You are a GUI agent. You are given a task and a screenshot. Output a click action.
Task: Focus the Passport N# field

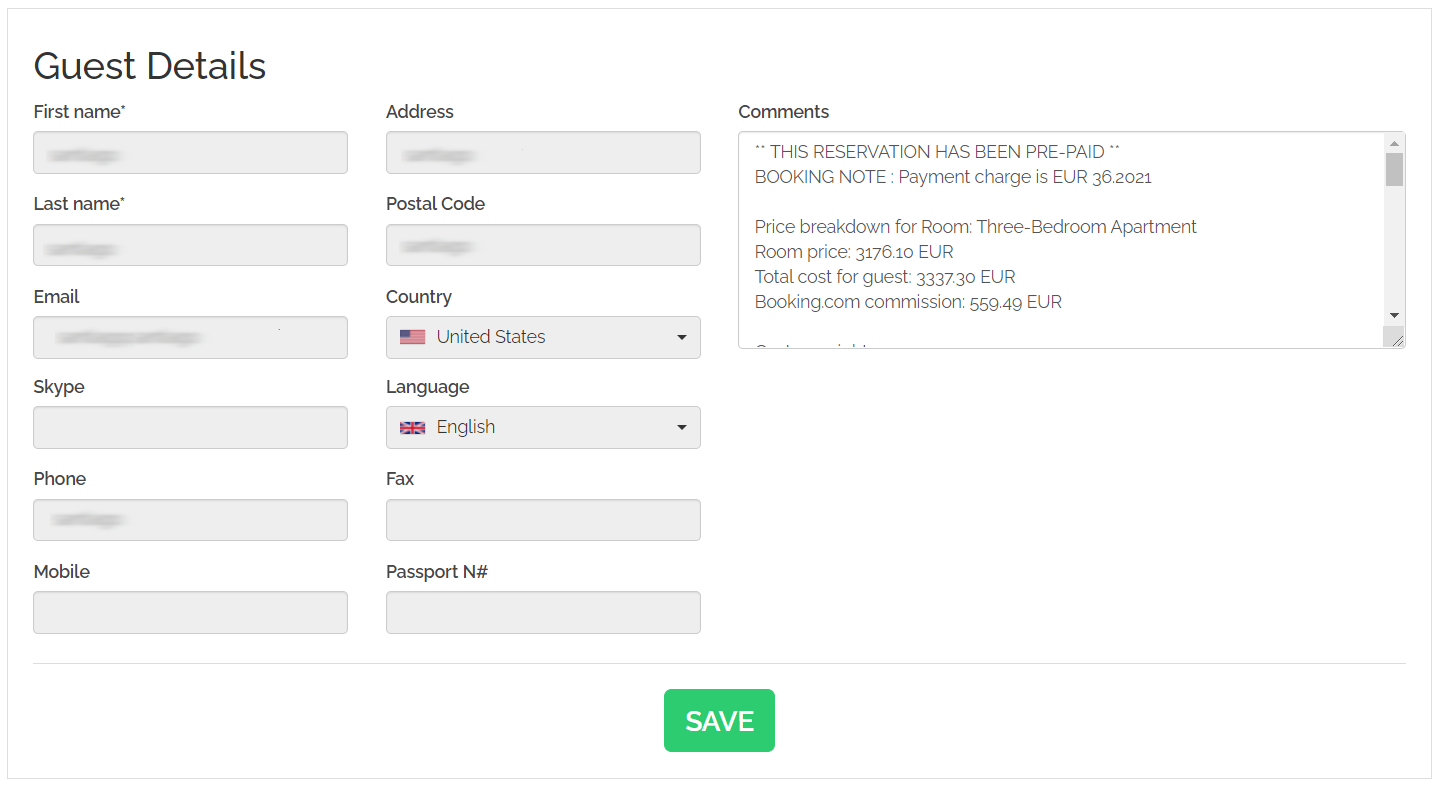[x=543, y=612]
